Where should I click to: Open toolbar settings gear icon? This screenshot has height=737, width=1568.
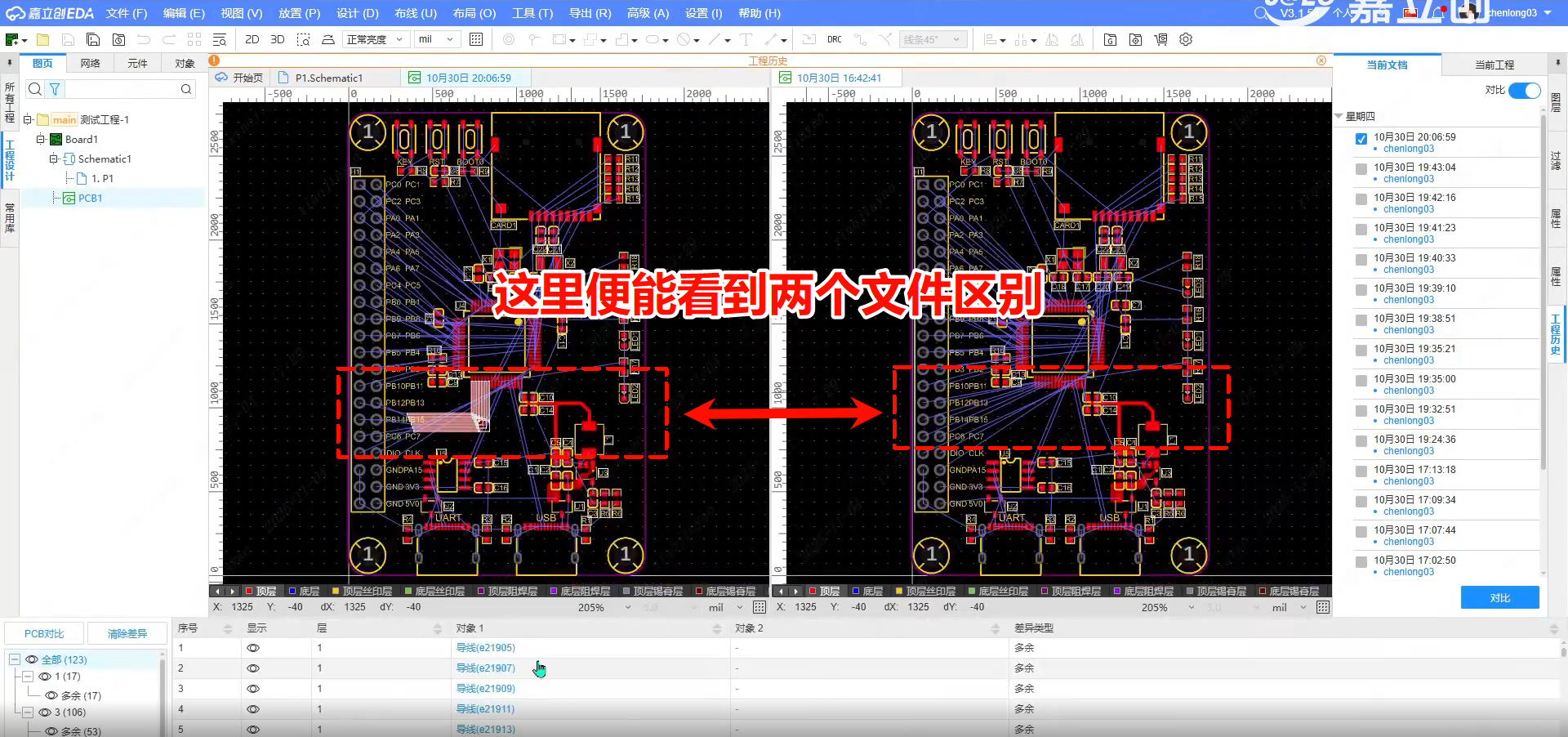pos(1186,39)
